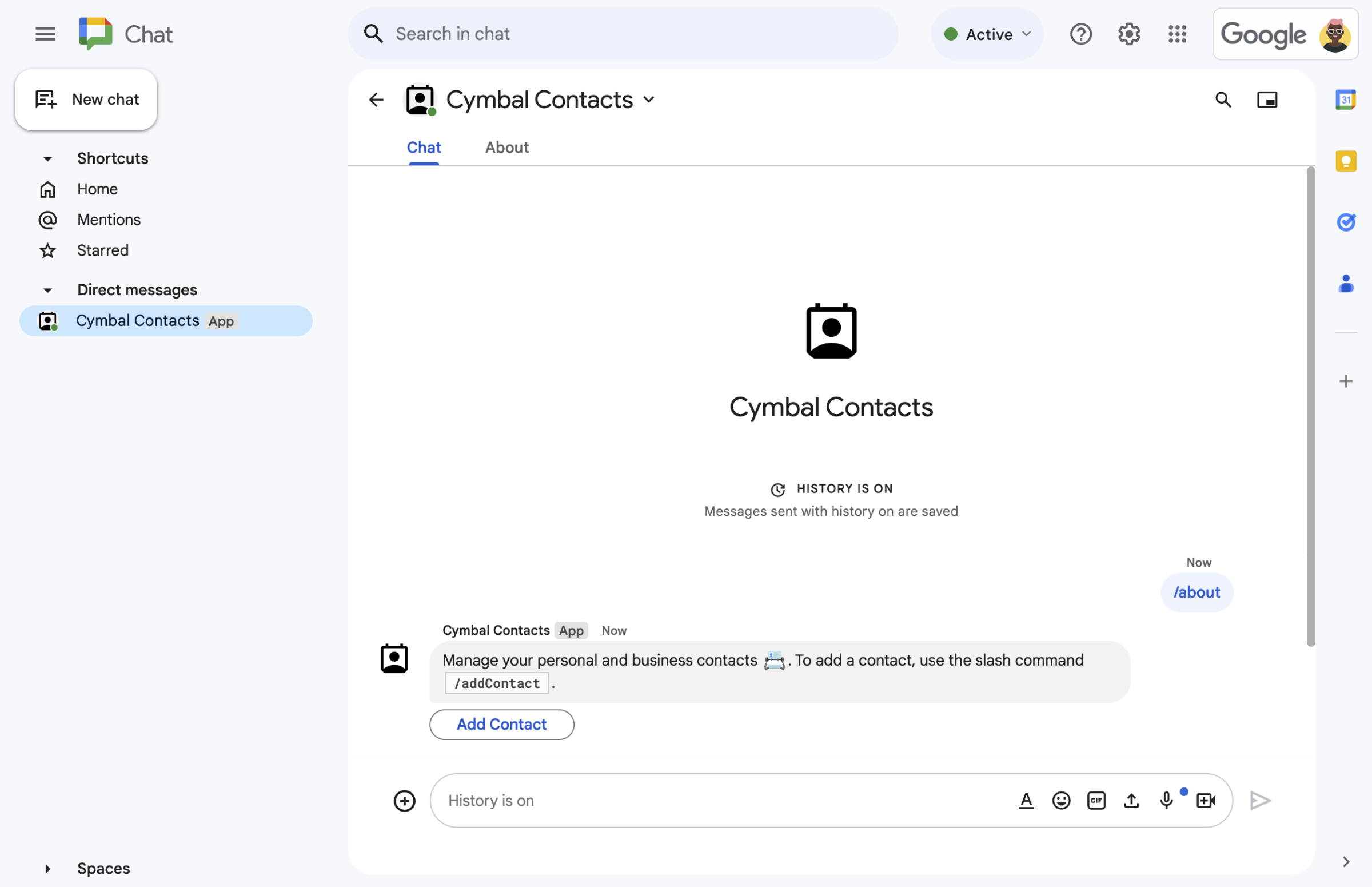The width and height of the screenshot is (1372, 887).
Task: Click the message input field
Action: pos(831,800)
